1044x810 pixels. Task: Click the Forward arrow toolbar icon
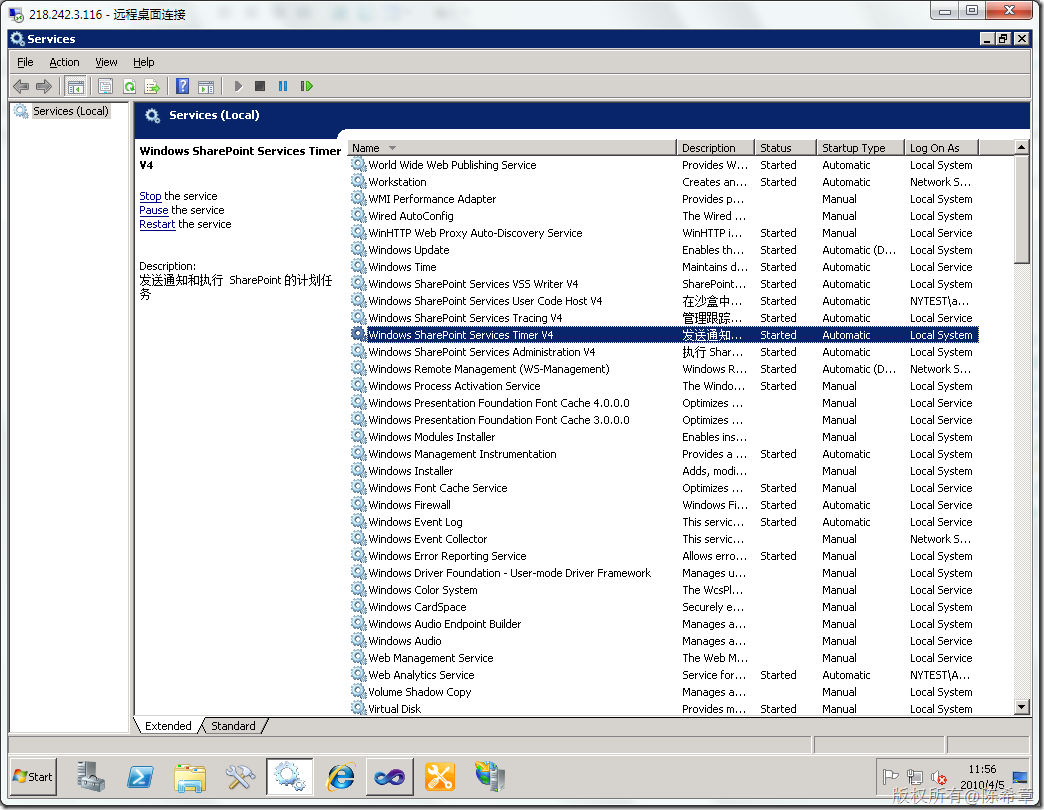pyautogui.click(x=44, y=86)
